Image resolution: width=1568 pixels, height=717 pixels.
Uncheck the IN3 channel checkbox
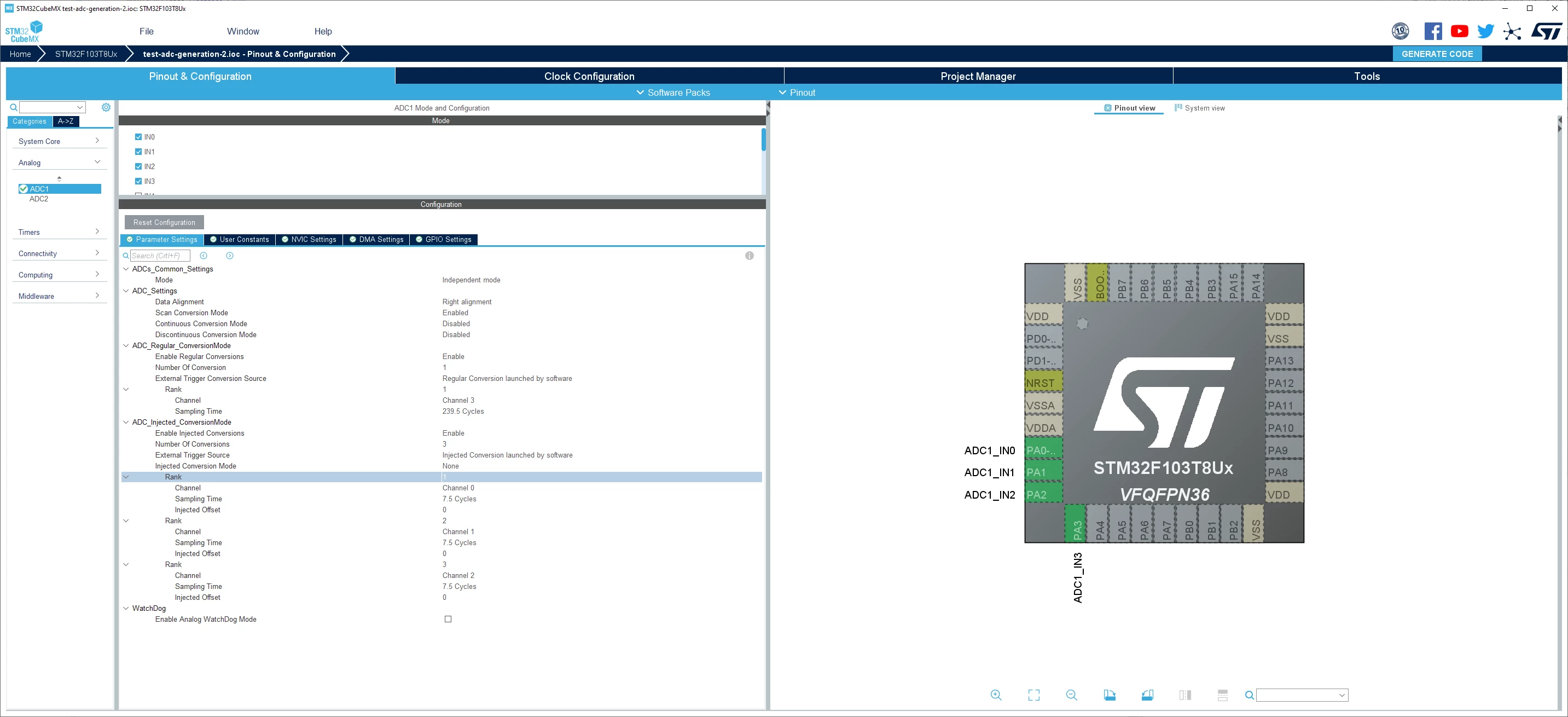click(x=138, y=181)
